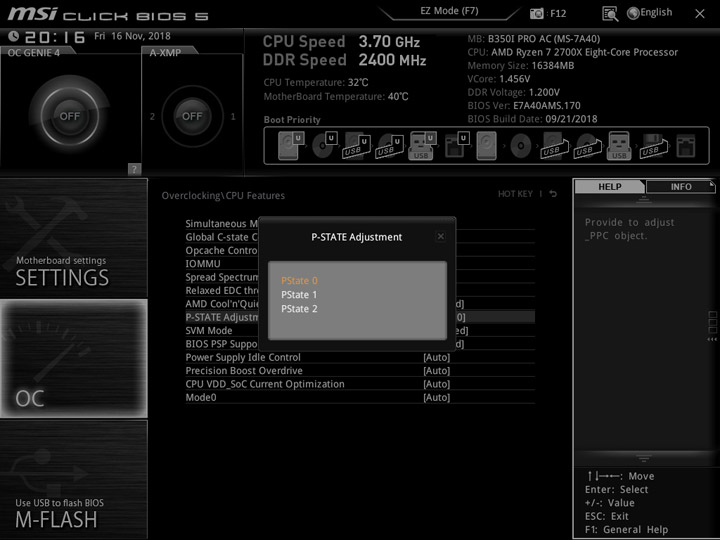This screenshot has width=720, height=540.
Task: Select UEFI USB key boot icon
Action: click(422, 146)
